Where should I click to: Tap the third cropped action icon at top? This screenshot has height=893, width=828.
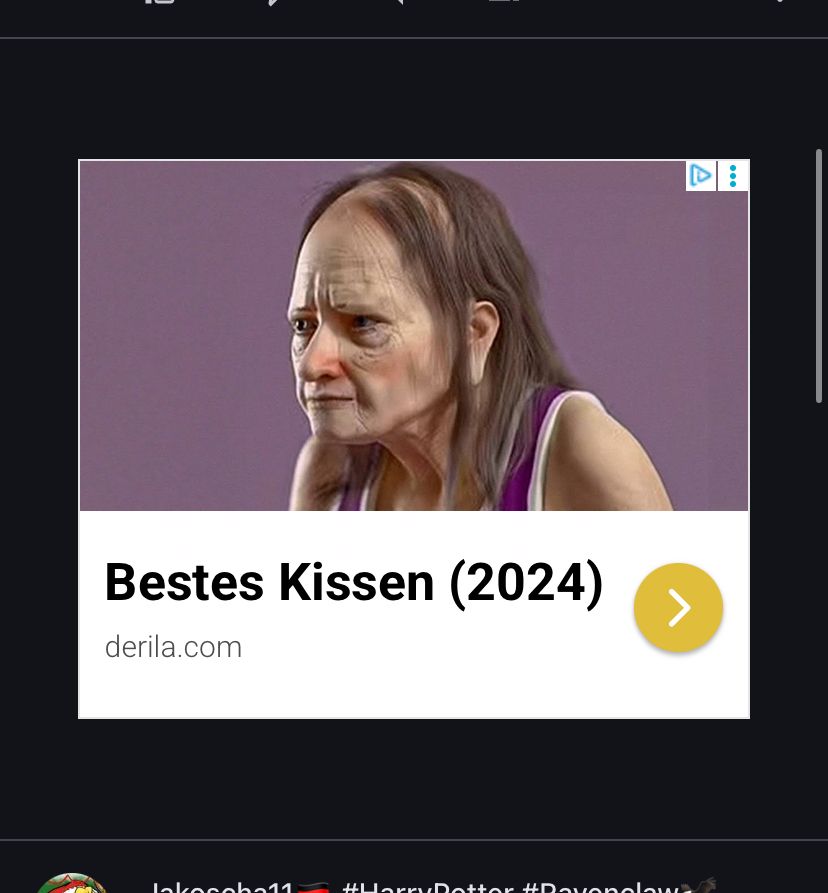[398, 2]
